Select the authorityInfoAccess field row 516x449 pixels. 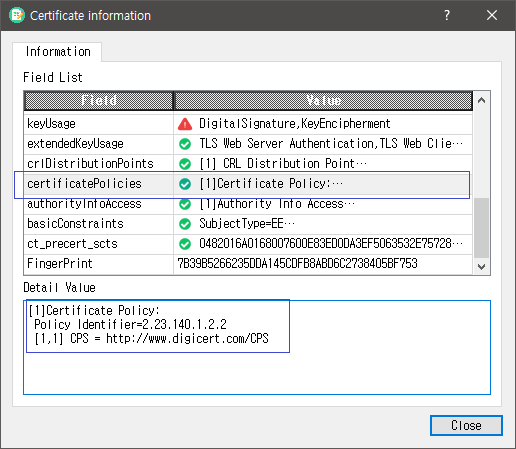click(248, 204)
